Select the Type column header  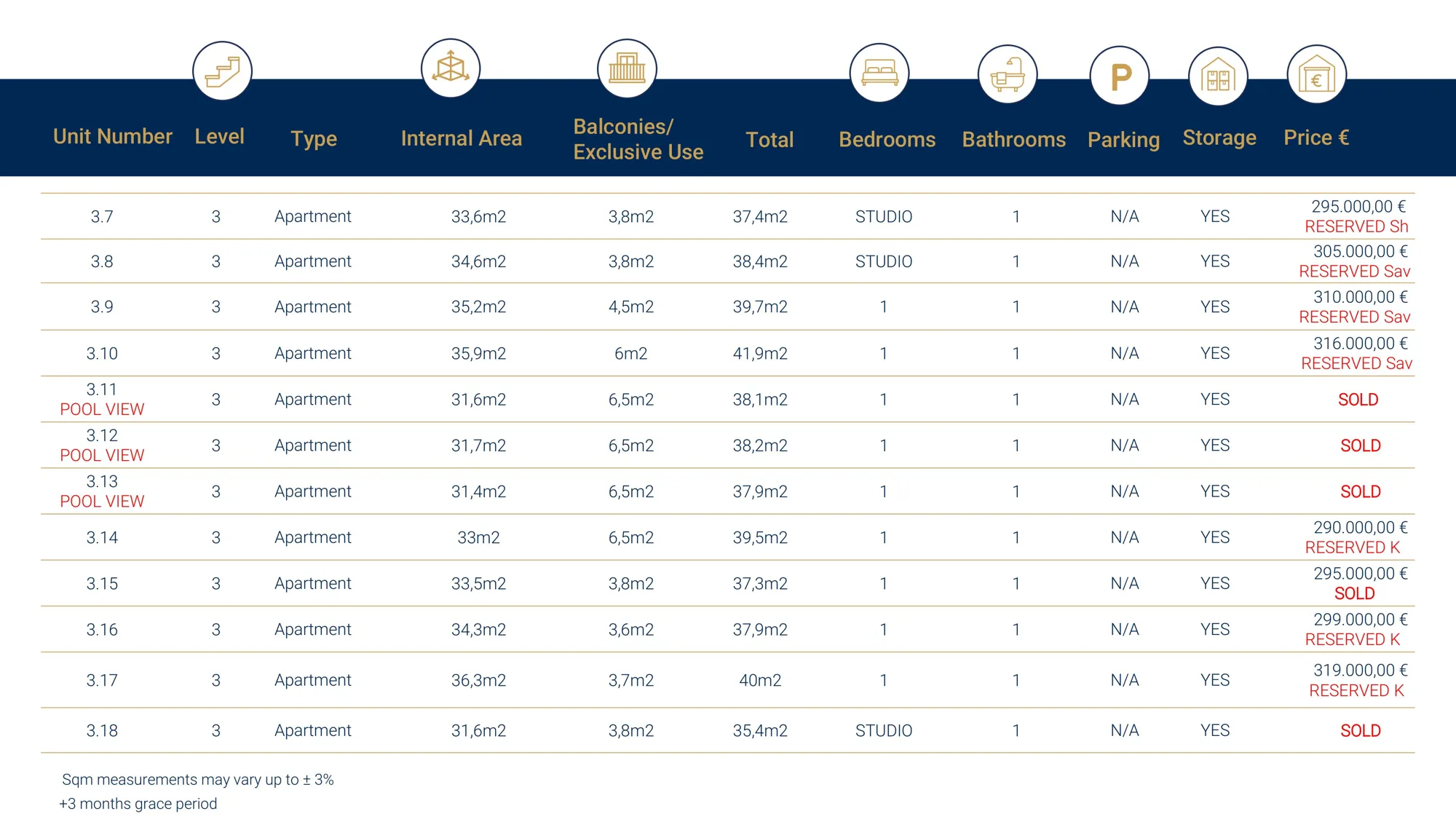coord(314,139)
